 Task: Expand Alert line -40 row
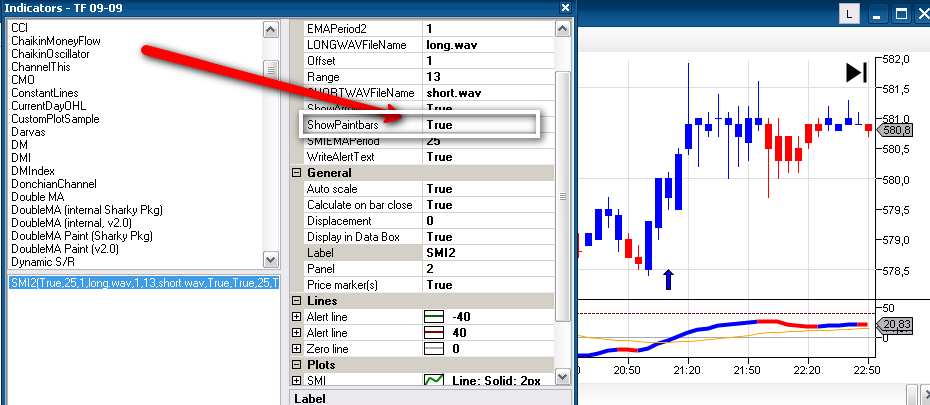point(296,317)
